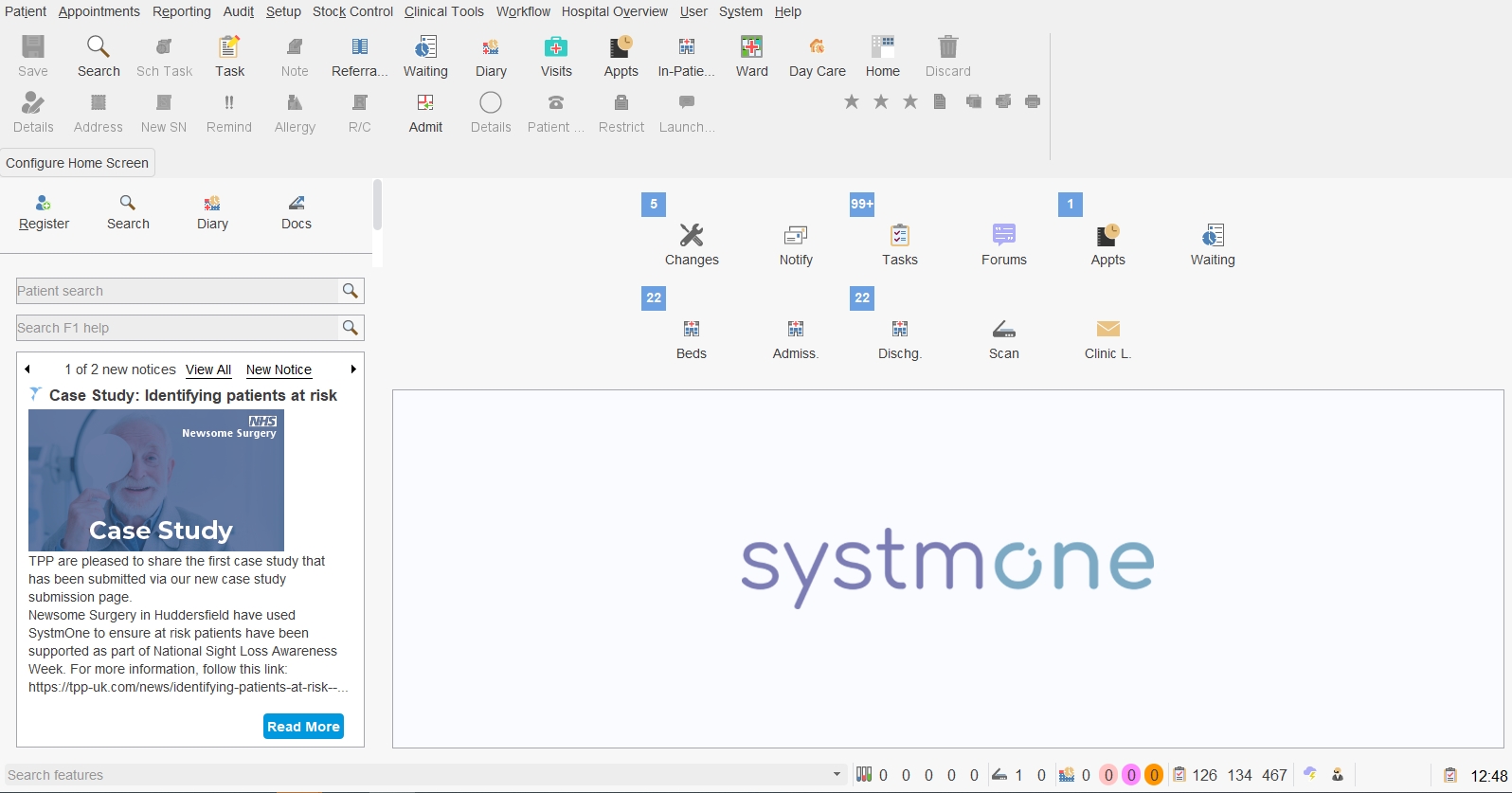Open the Diary icon in top toolbar
Screen dimensions: 1512x793
coord(491,56)
